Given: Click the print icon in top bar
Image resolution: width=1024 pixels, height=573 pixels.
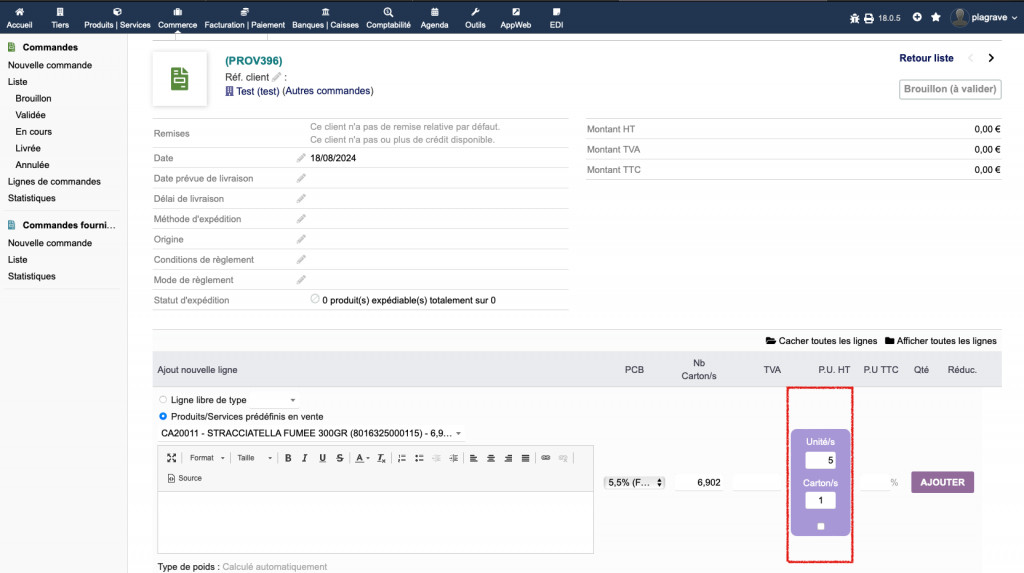Looking at the screenshot, I should pos(868,18).
